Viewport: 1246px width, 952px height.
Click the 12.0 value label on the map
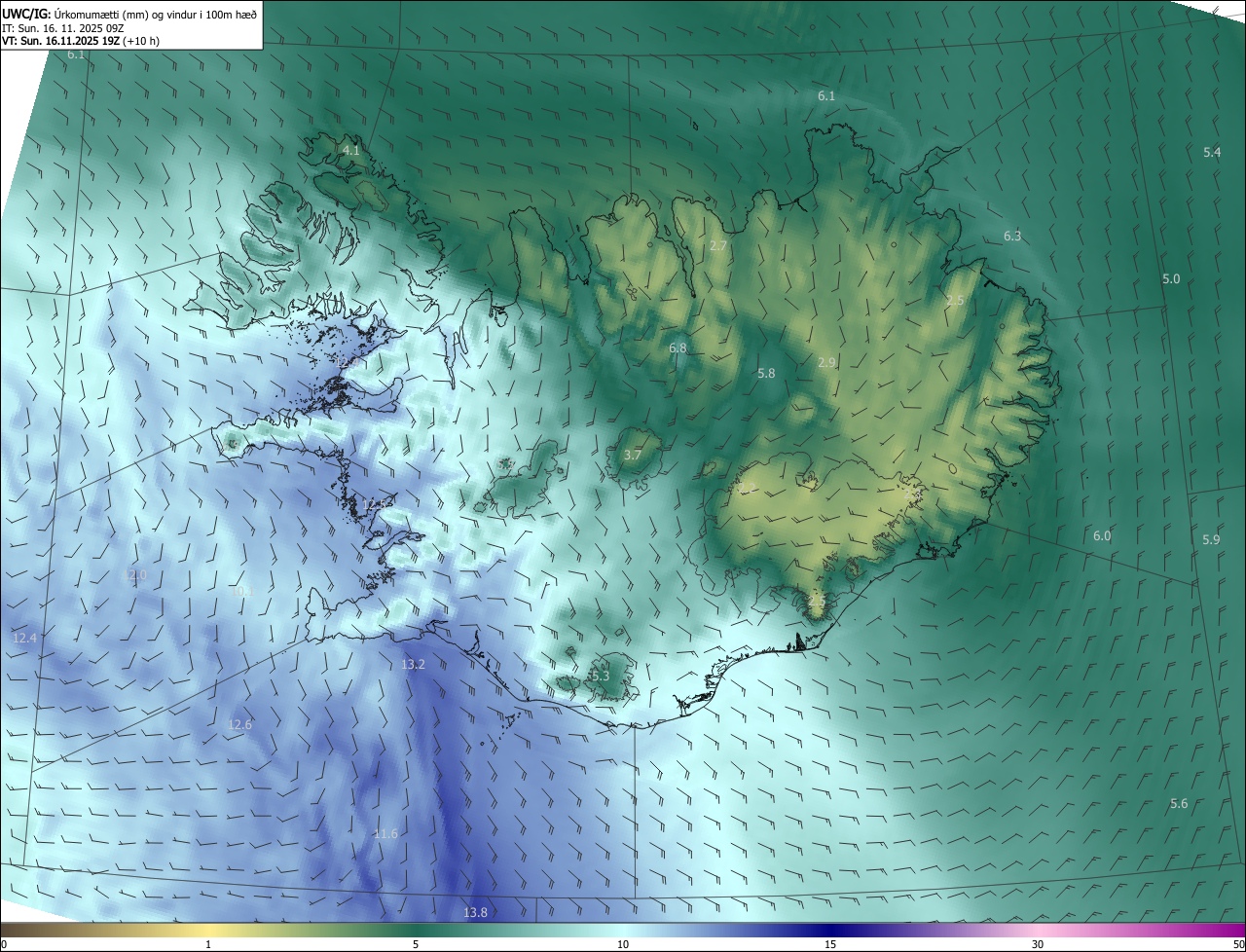pos(134,575)
